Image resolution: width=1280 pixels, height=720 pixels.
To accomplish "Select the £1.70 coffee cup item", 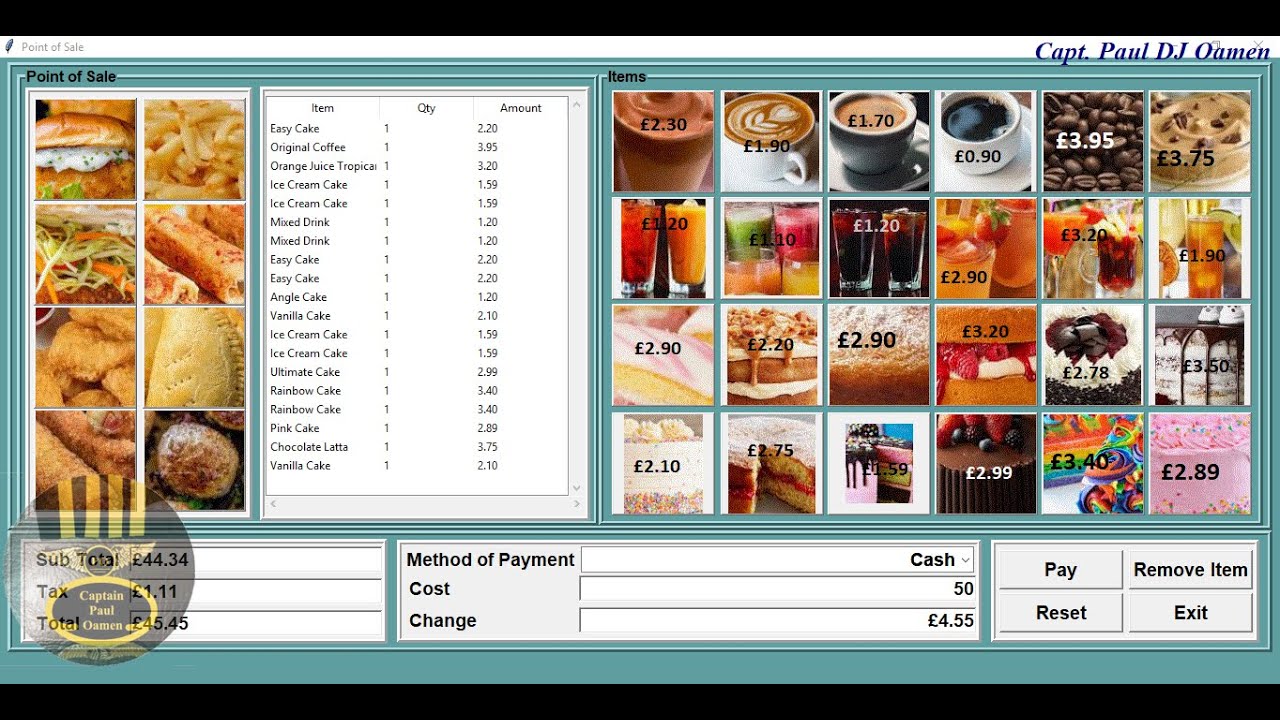I will 879,141.
